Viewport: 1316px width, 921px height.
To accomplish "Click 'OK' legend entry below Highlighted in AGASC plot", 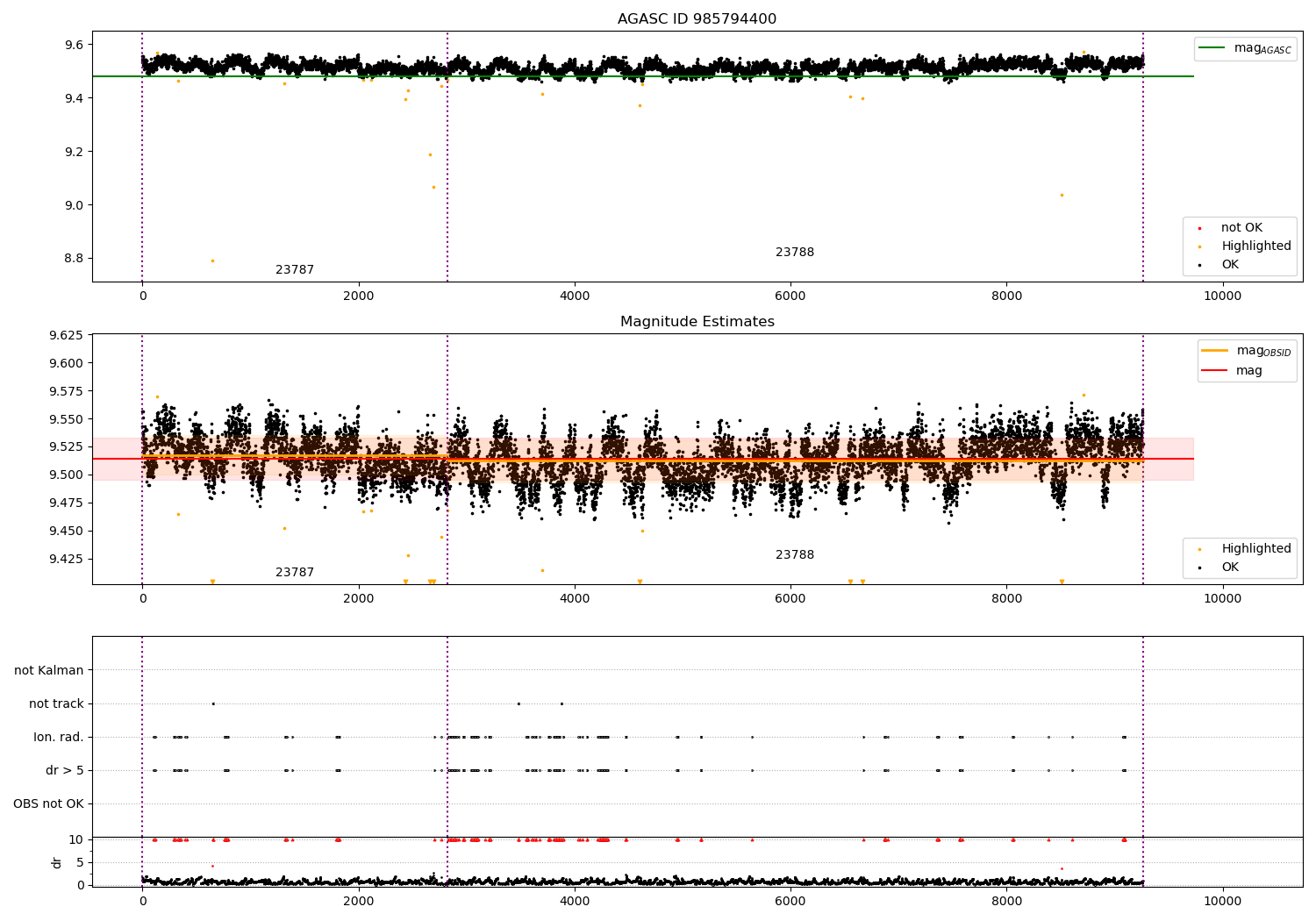I will 1219,264.
